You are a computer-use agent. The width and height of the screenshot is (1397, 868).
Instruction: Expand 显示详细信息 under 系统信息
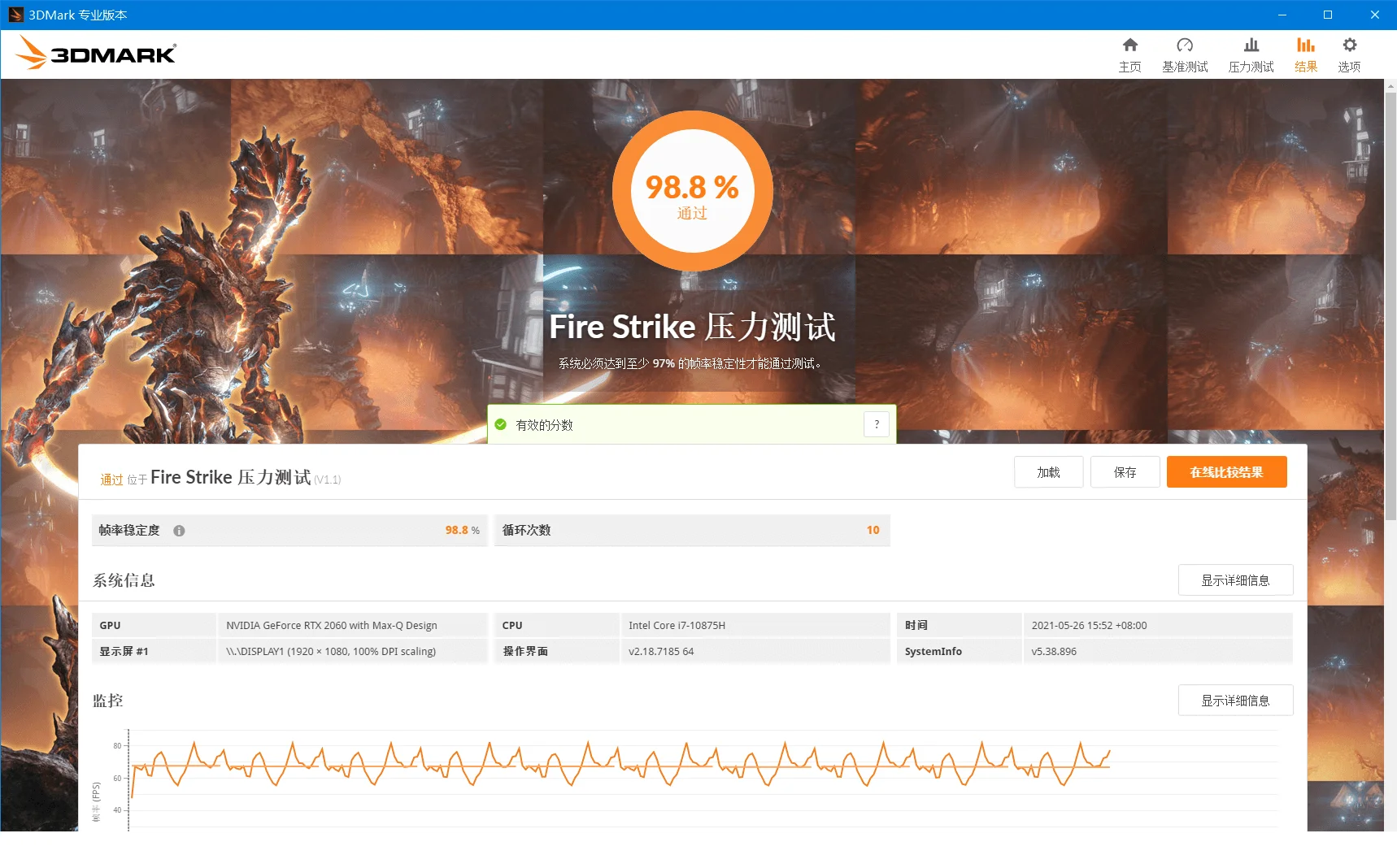pyautogui.click(x=1235, y=579)
